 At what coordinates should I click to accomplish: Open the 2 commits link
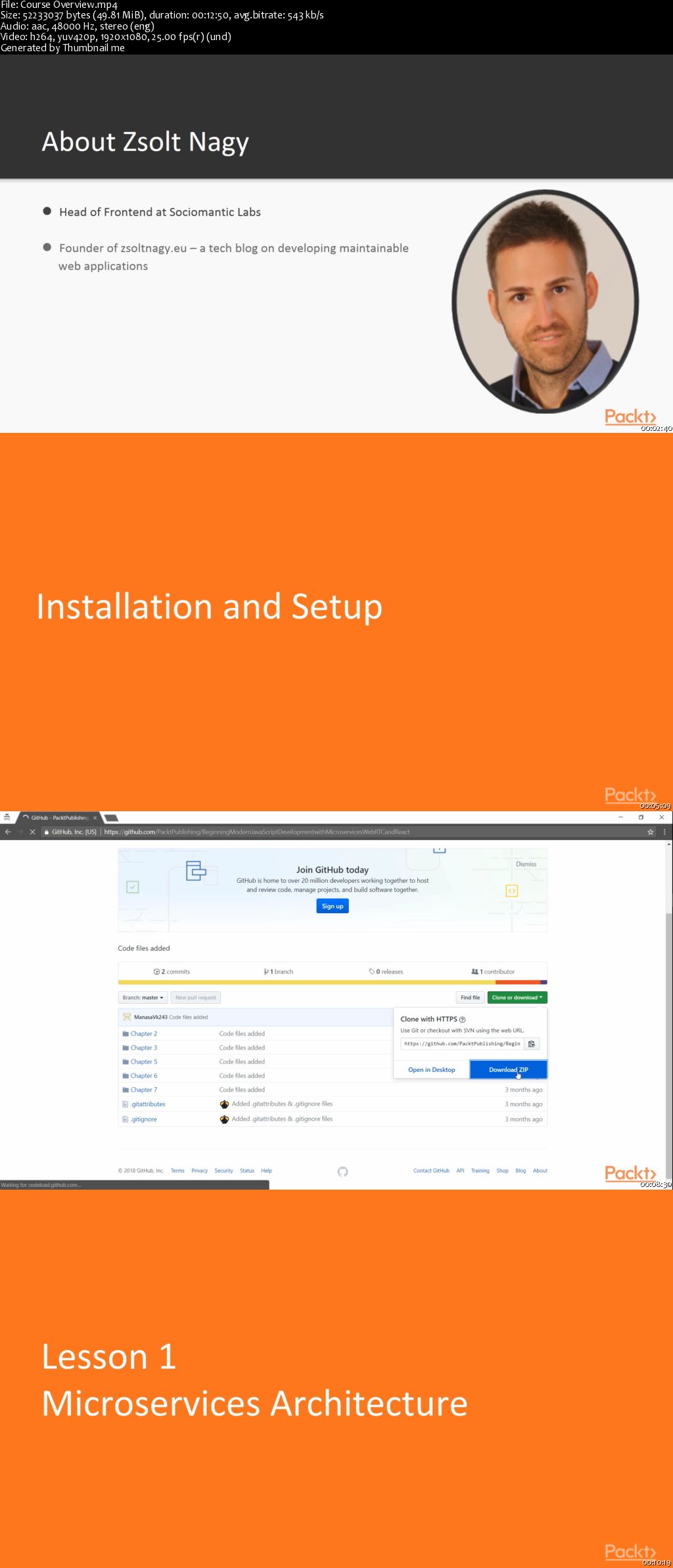(172, 972)
